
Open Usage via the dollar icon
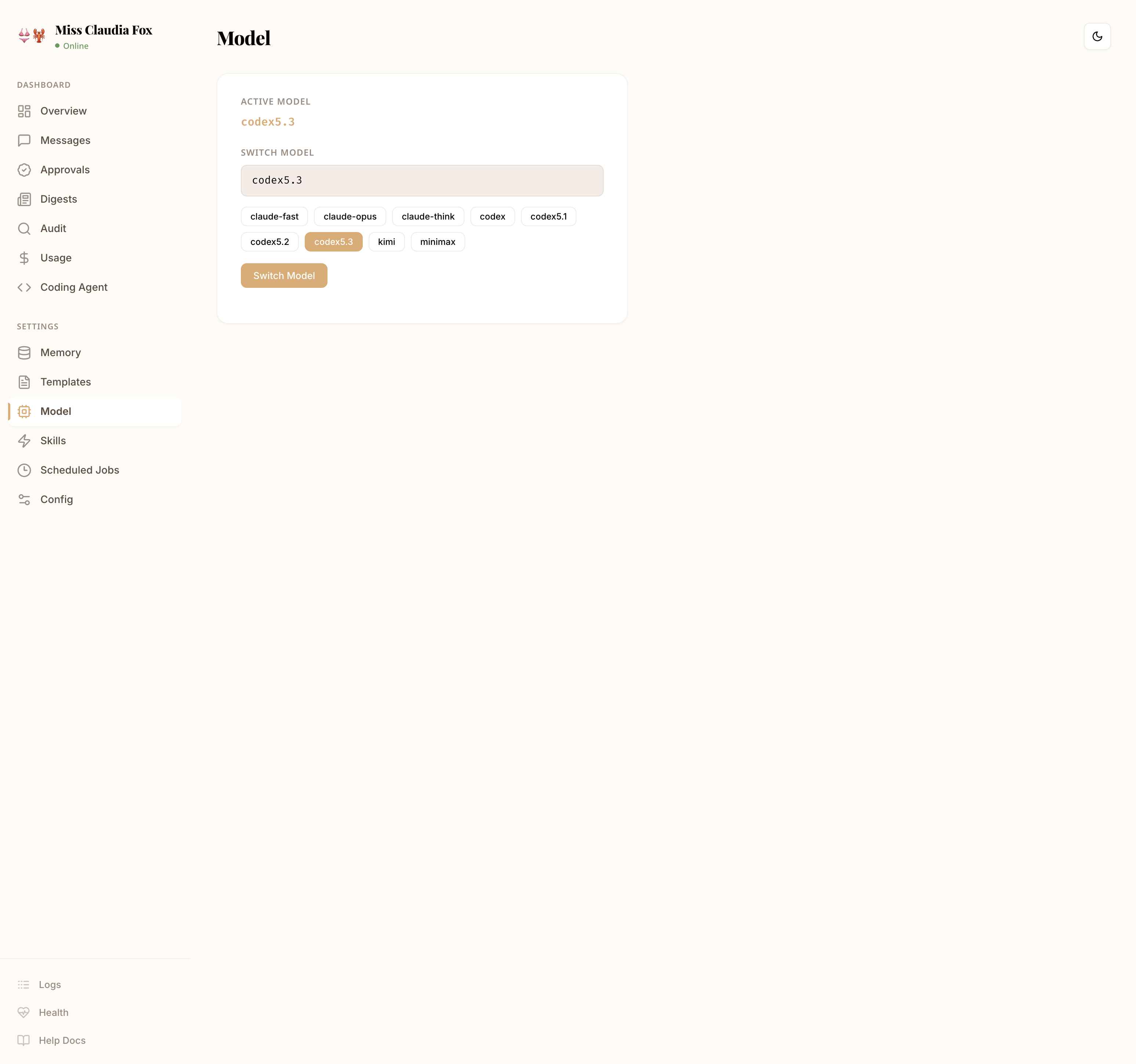point(24,258)
